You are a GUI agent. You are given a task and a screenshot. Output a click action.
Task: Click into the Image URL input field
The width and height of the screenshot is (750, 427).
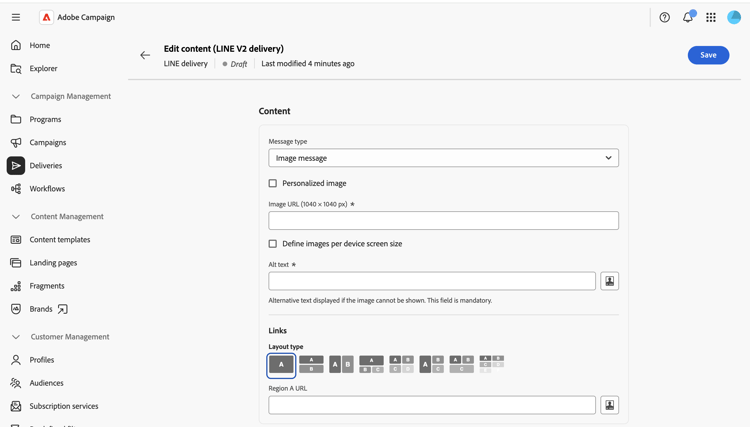[x=443, y=220]
